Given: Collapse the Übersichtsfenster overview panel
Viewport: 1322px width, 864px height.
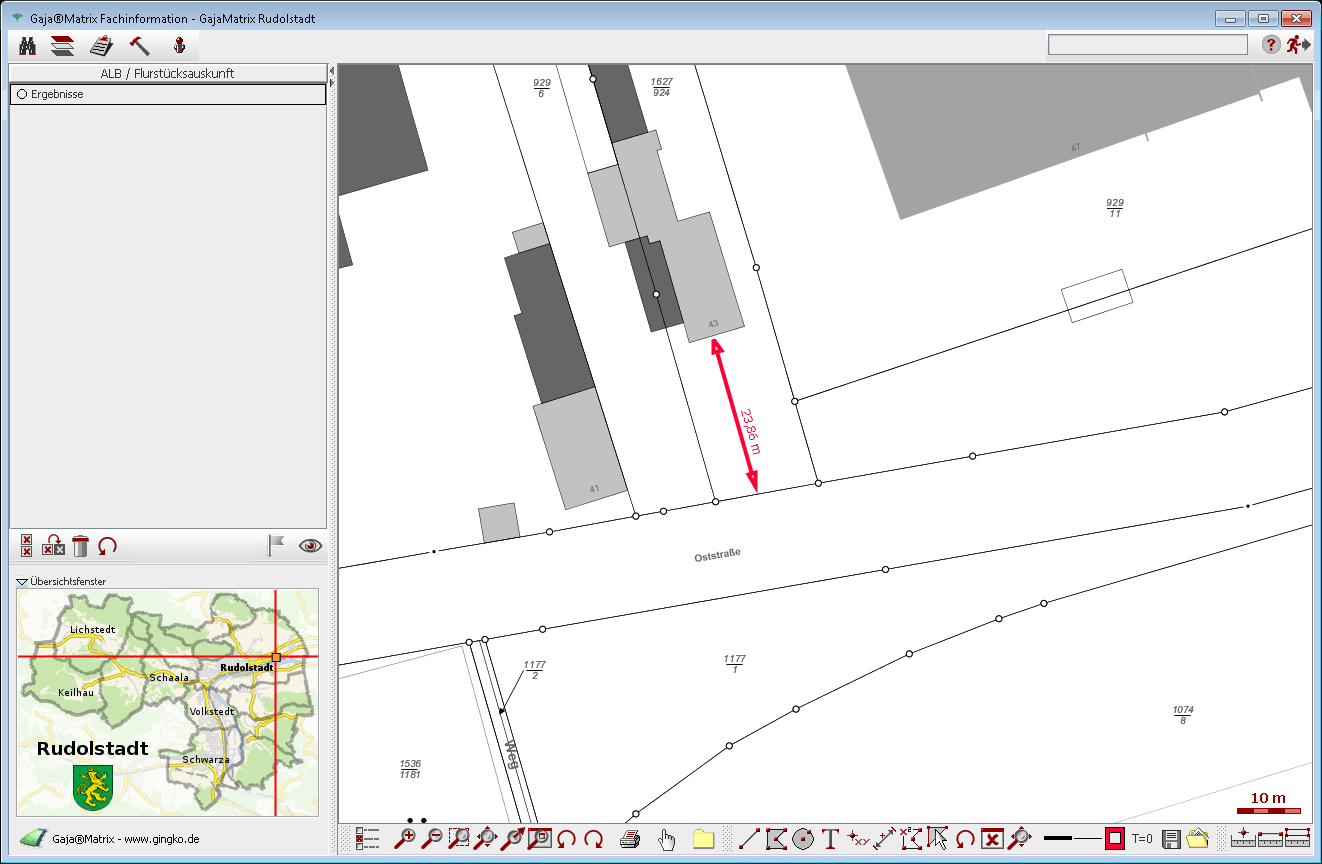Looking at the screenshot, I should (22, 581).
